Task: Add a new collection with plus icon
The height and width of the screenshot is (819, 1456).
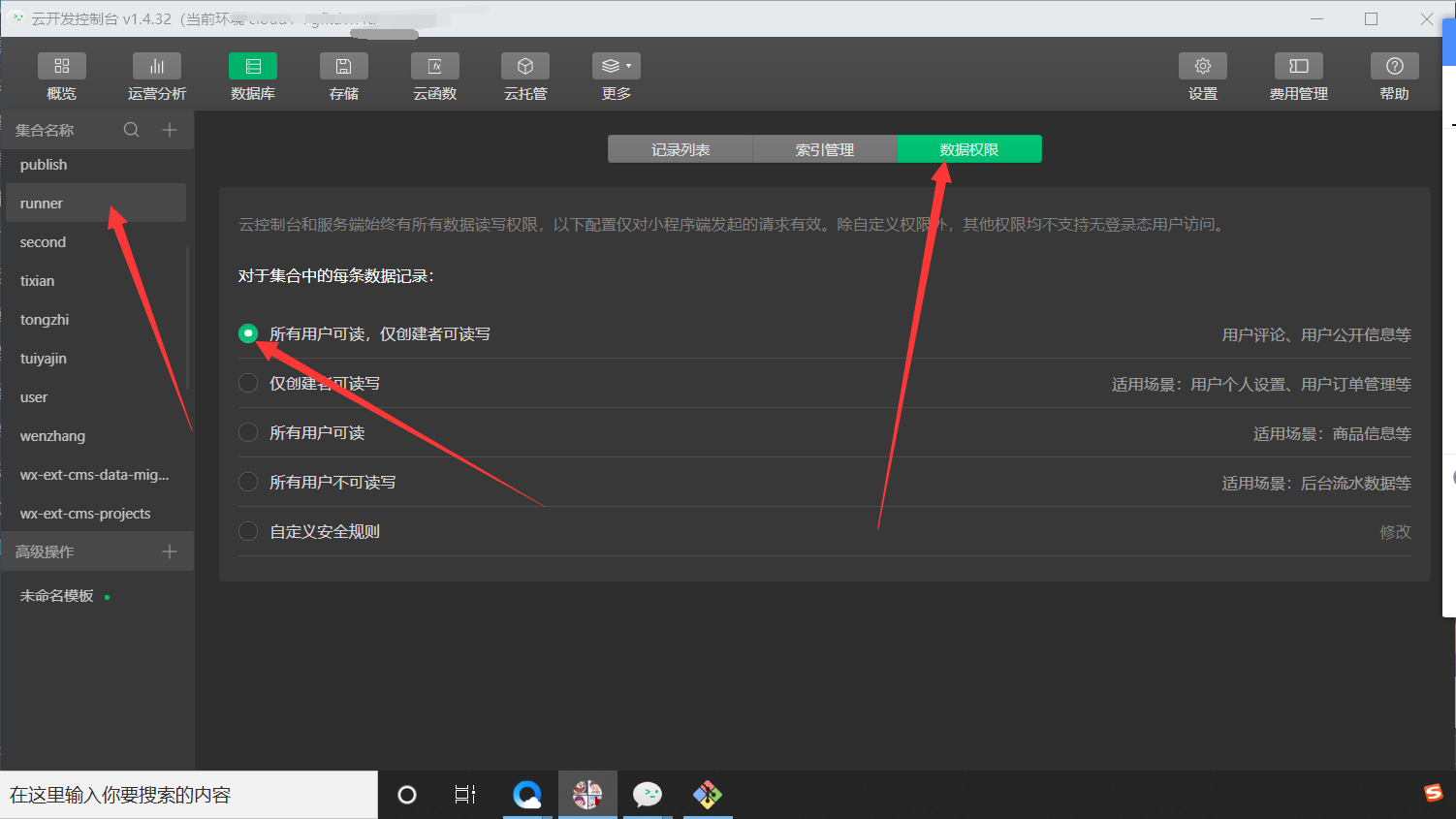Action: [170, 130]
